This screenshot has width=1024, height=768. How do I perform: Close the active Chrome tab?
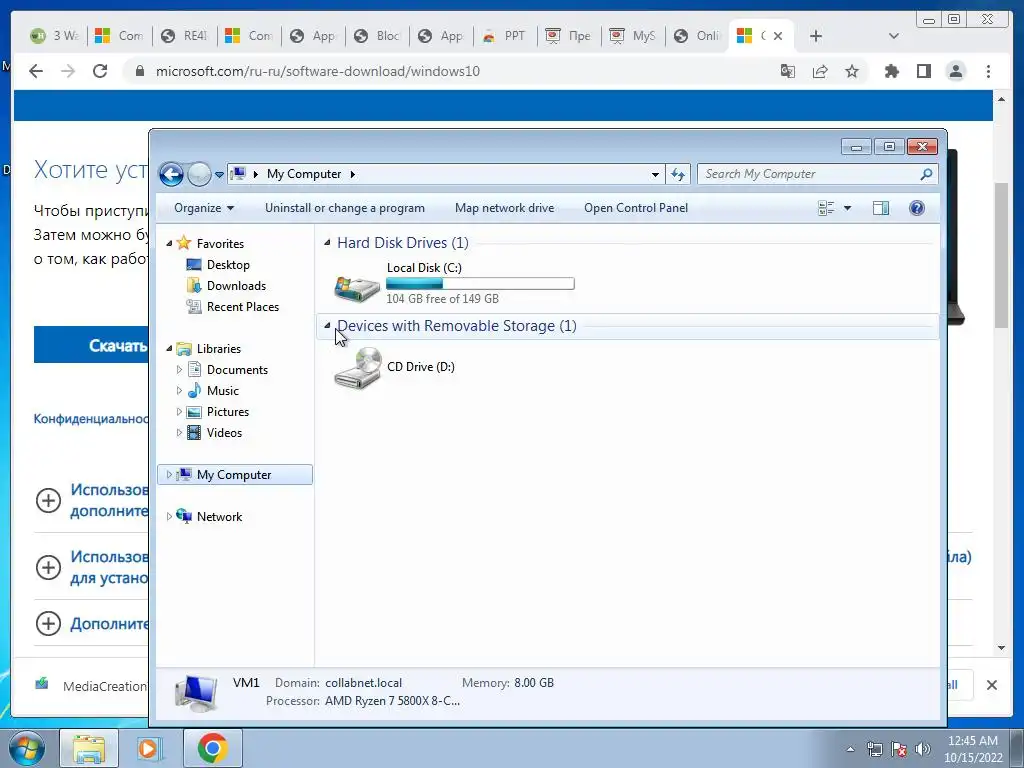pyautogui.click(x=778, y=36)
